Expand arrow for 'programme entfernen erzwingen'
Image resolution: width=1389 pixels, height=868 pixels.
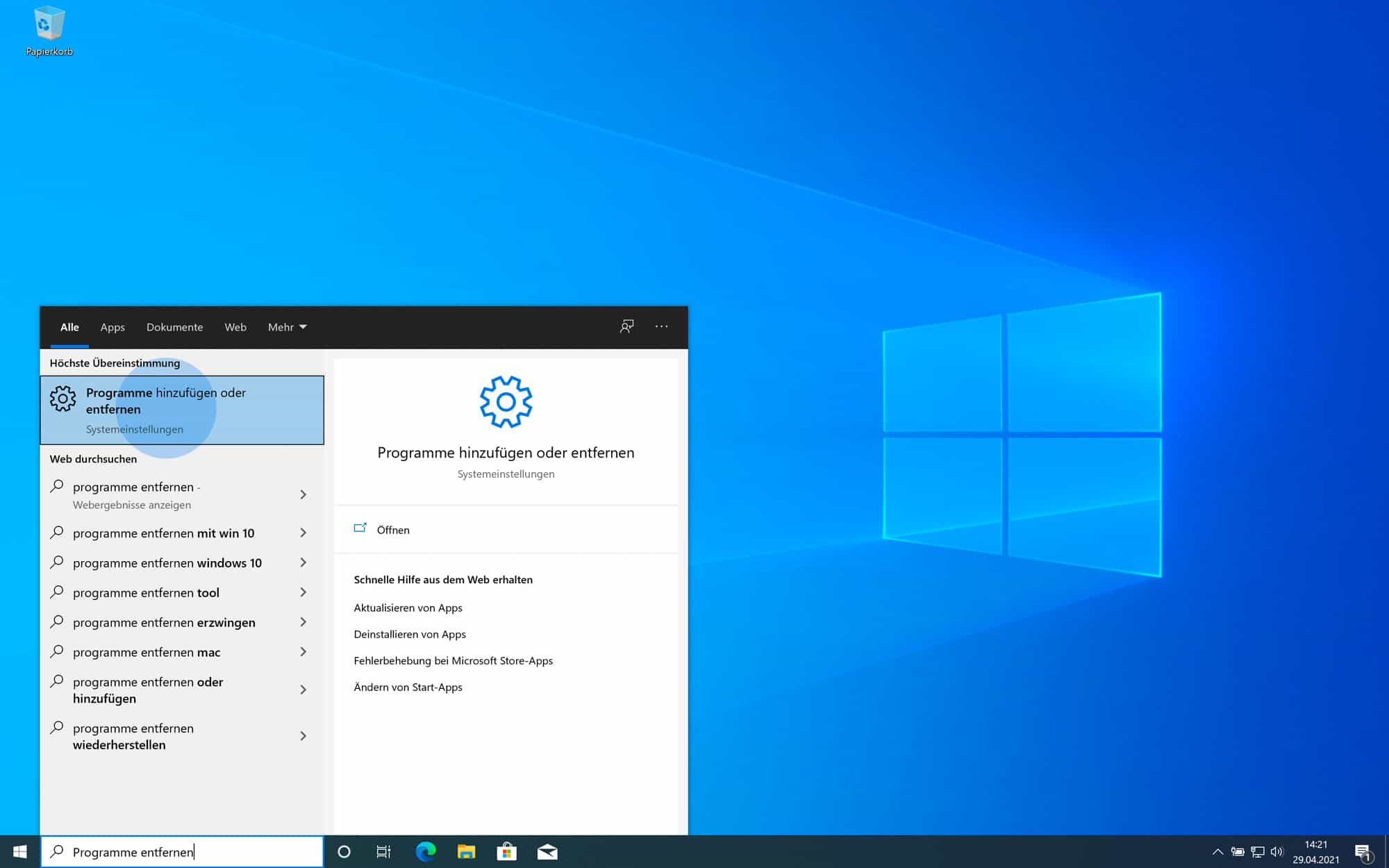click(x=303, y=622)
